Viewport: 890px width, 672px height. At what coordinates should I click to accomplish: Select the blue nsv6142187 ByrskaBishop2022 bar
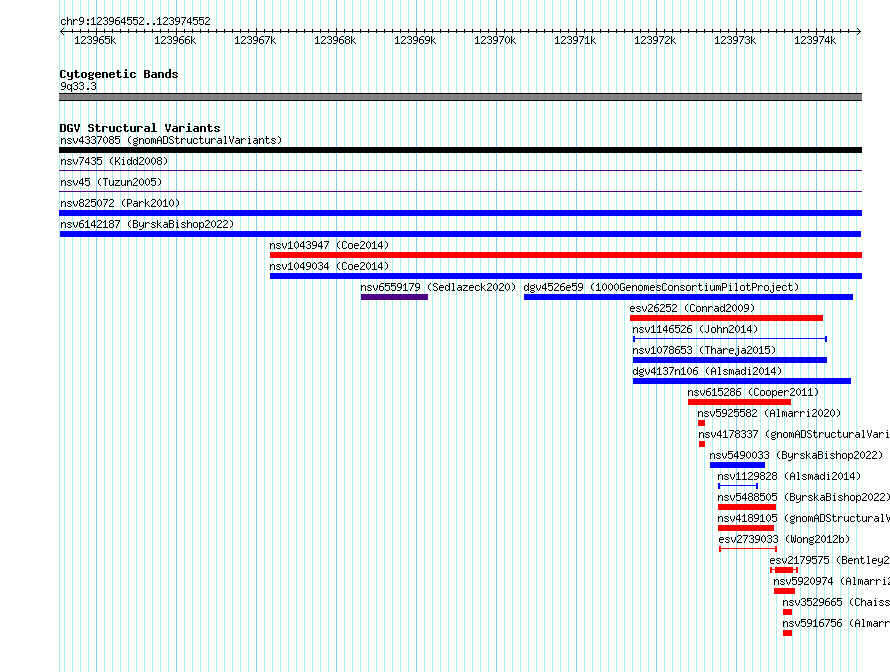point(460,234)
